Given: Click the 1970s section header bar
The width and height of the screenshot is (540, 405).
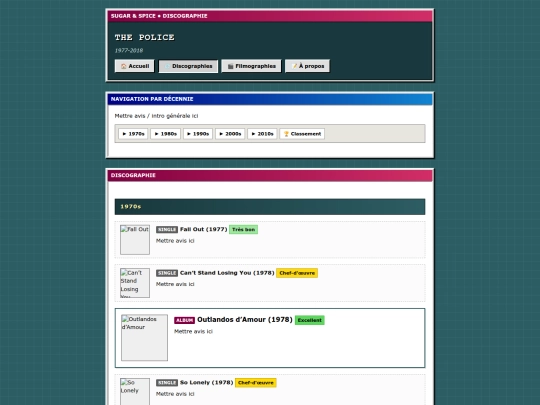Looking at the screenshot, I should pyautogui.click(x=270, y=207).
